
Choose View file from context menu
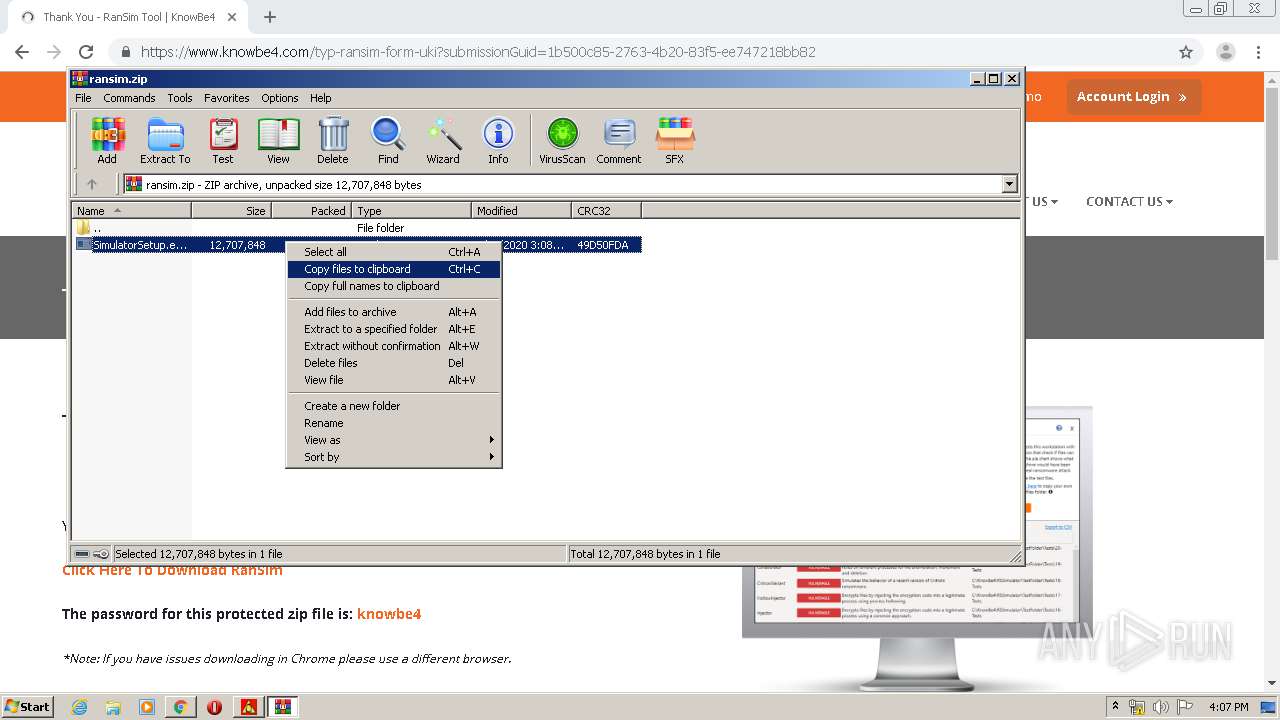tap(393, 380)
